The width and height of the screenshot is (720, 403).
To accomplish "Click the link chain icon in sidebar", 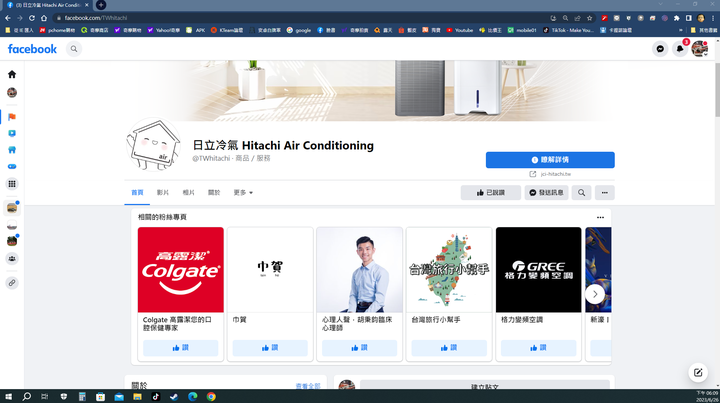I will (x=12, y=283).
